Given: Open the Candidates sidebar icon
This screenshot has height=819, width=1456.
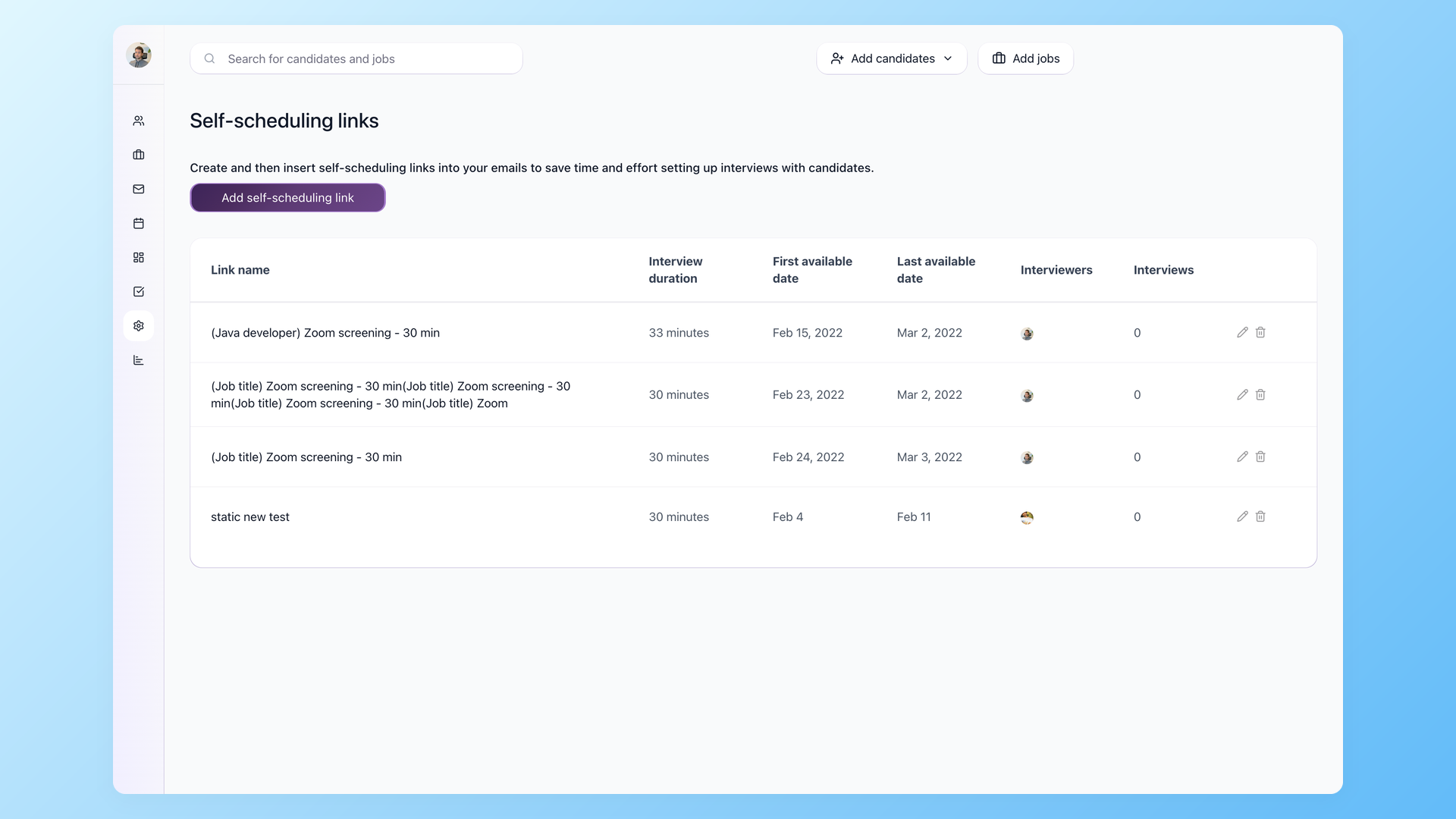Looking at the screenshot, I should pos(139,121).
